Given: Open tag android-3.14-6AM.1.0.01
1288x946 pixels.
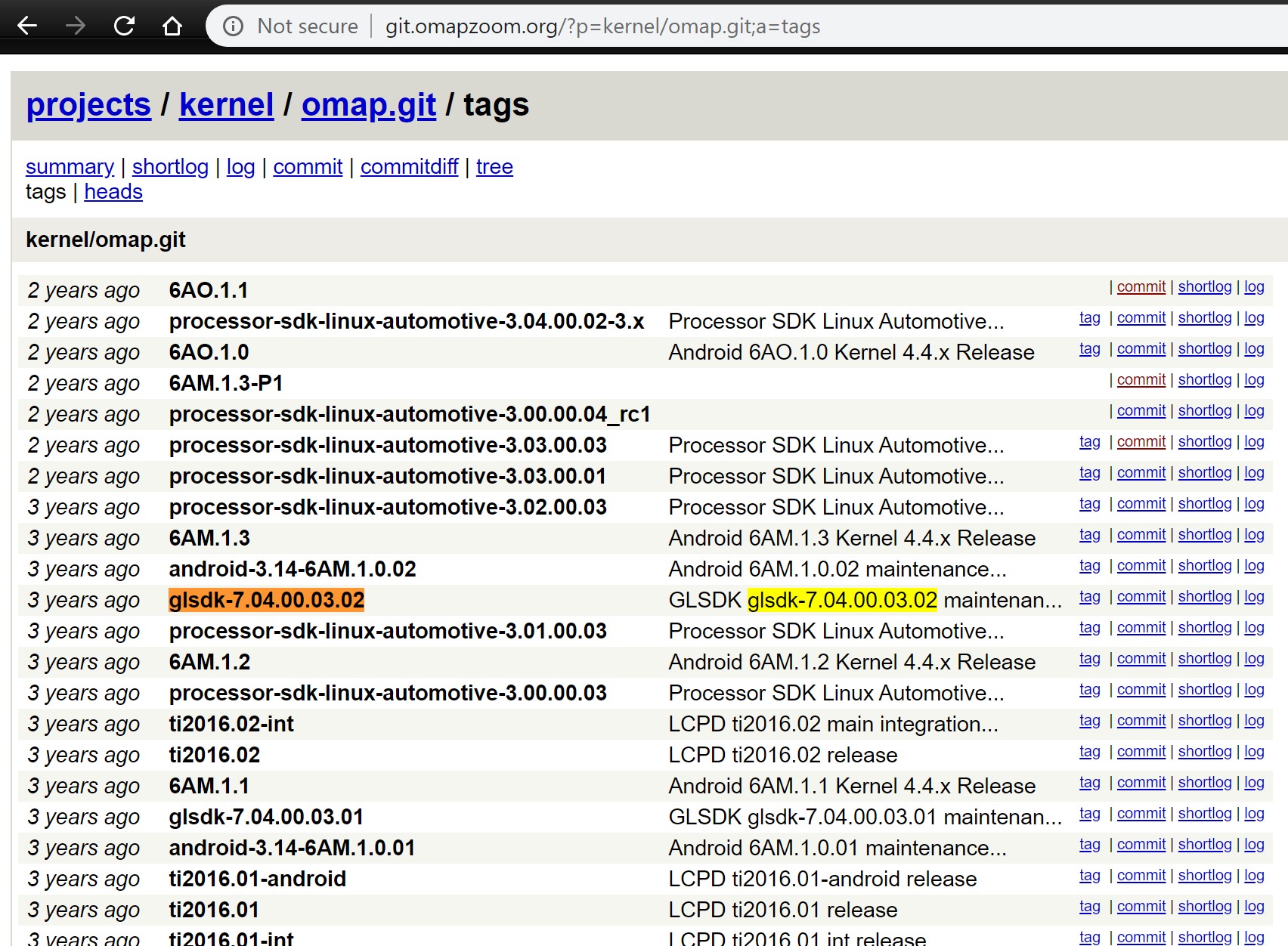Looking at the screenshot, I should point(292,848).
